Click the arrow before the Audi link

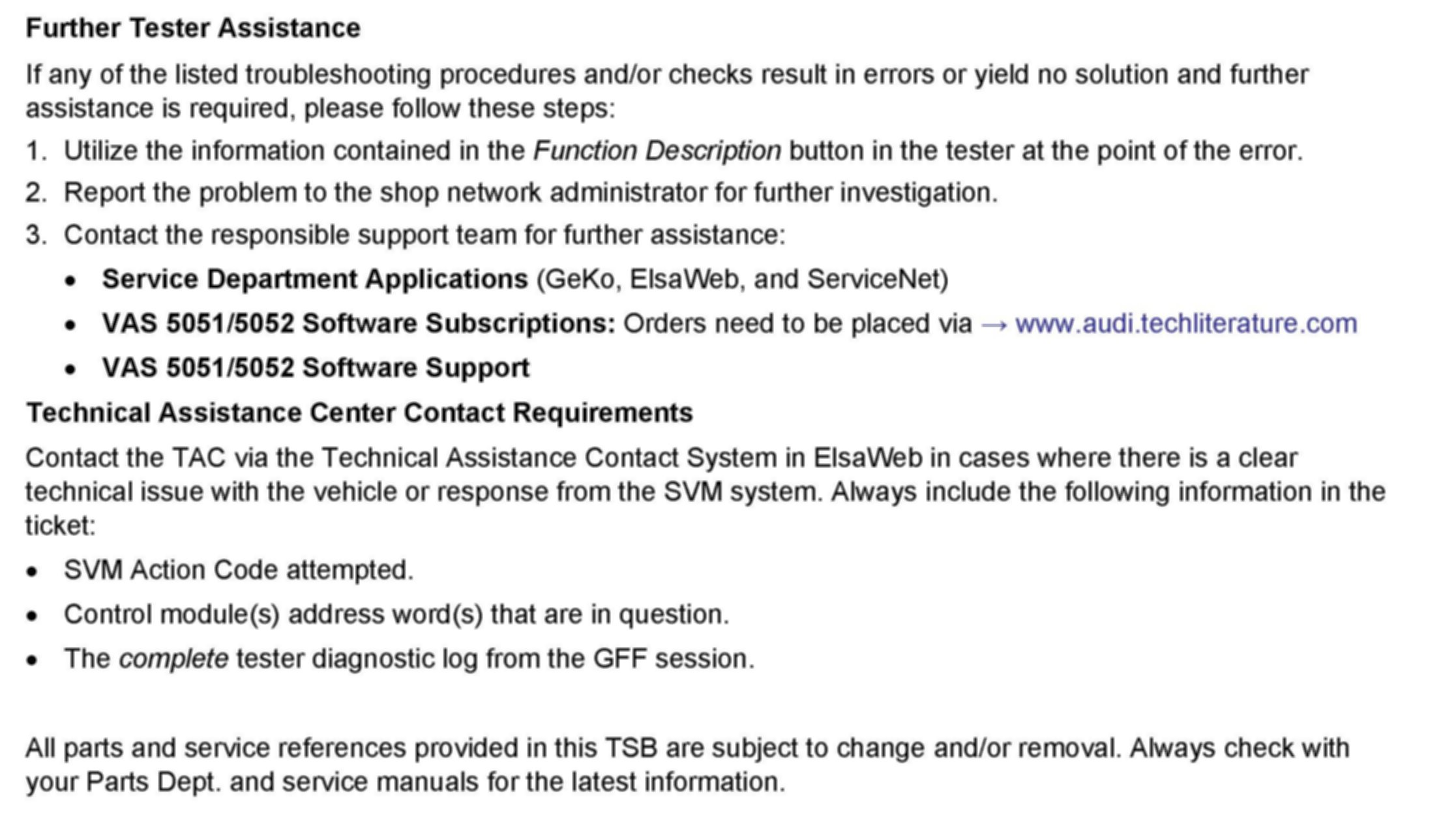tap(994, 325)
